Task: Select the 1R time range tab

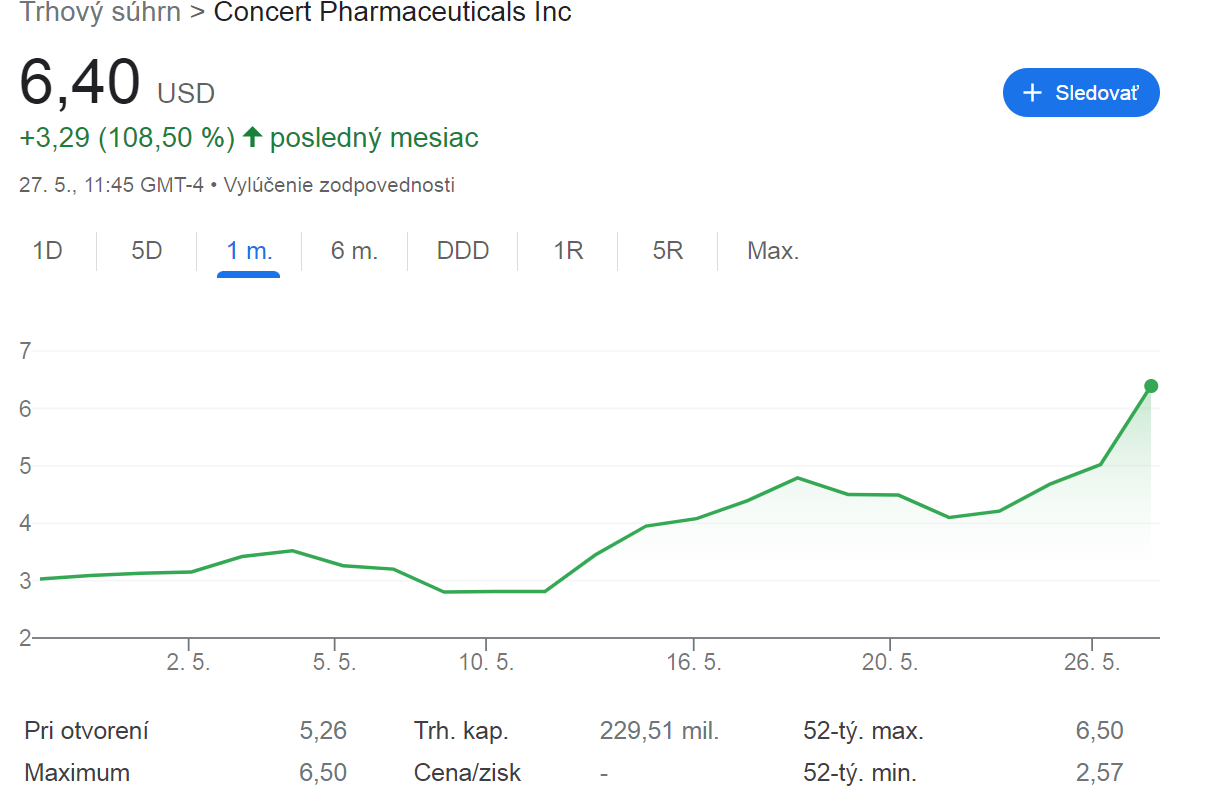Action: coord(568,250)
